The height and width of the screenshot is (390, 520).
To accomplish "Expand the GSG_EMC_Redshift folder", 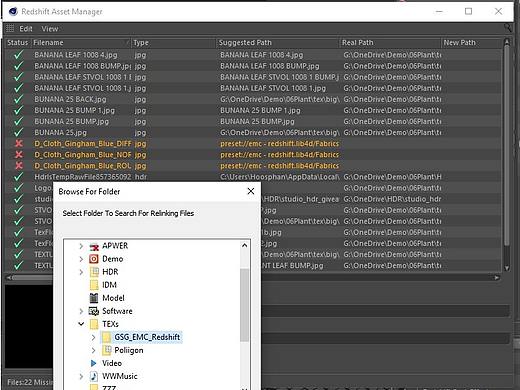I will (93, 338).
